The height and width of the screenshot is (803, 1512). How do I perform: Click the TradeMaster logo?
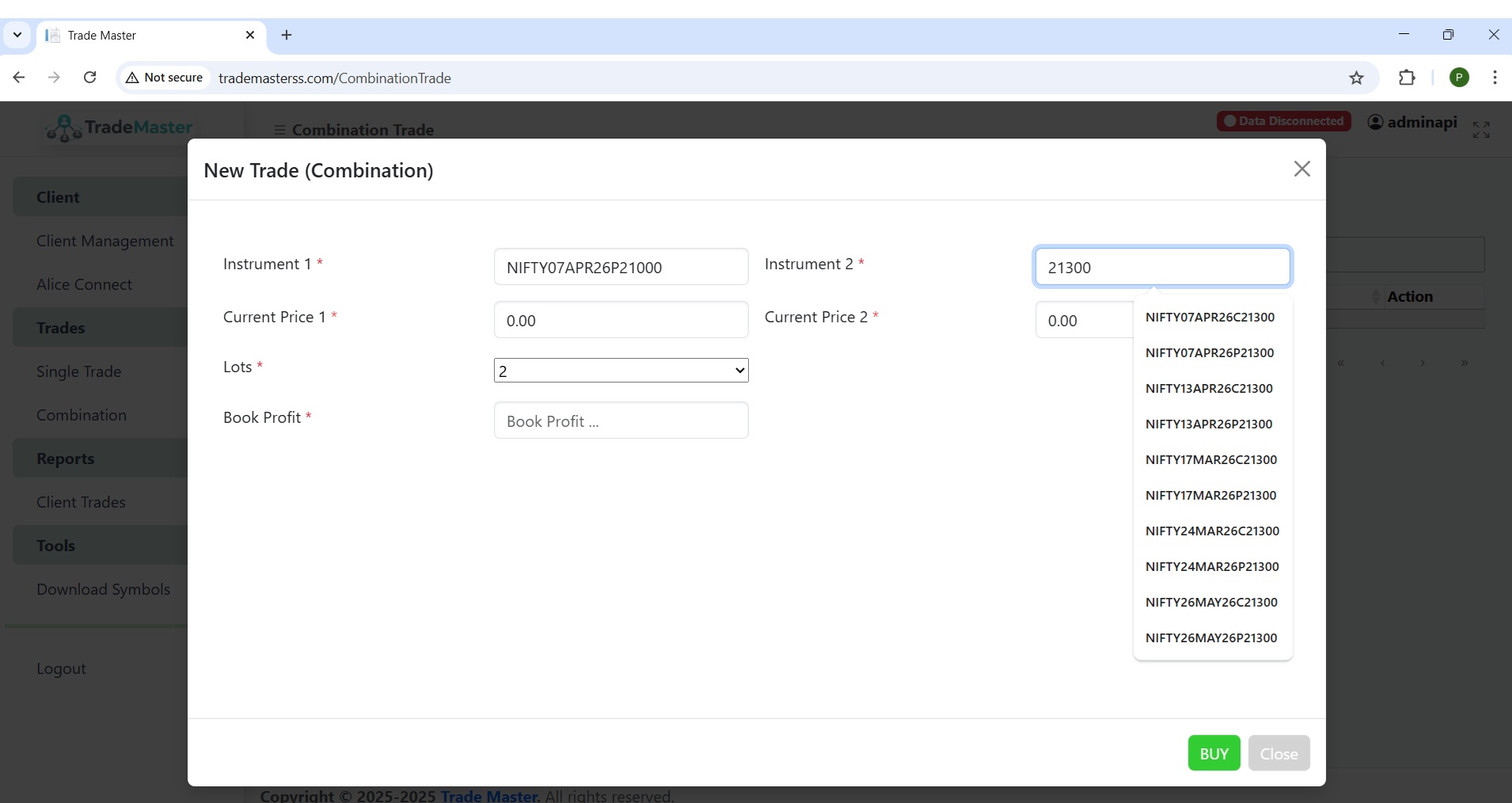(x=117, y=127)
